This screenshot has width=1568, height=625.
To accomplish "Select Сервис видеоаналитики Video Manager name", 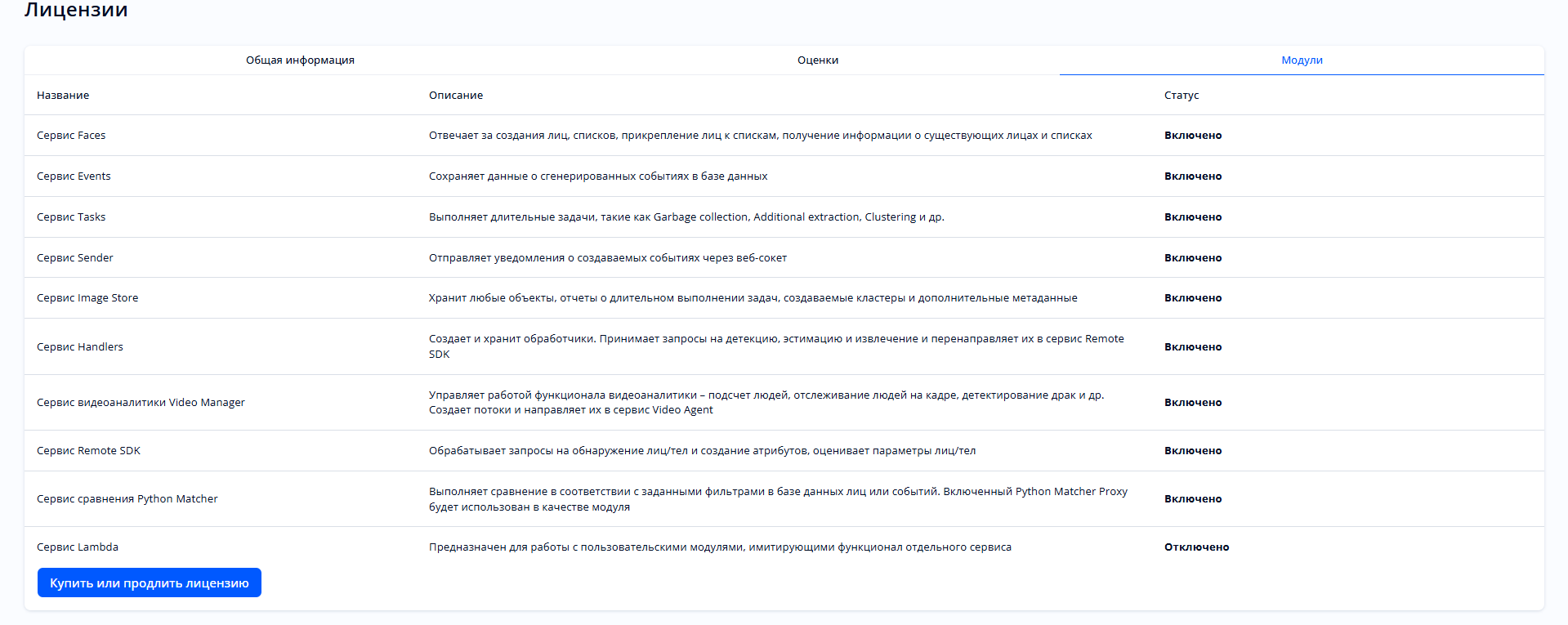I will point(141,403).
